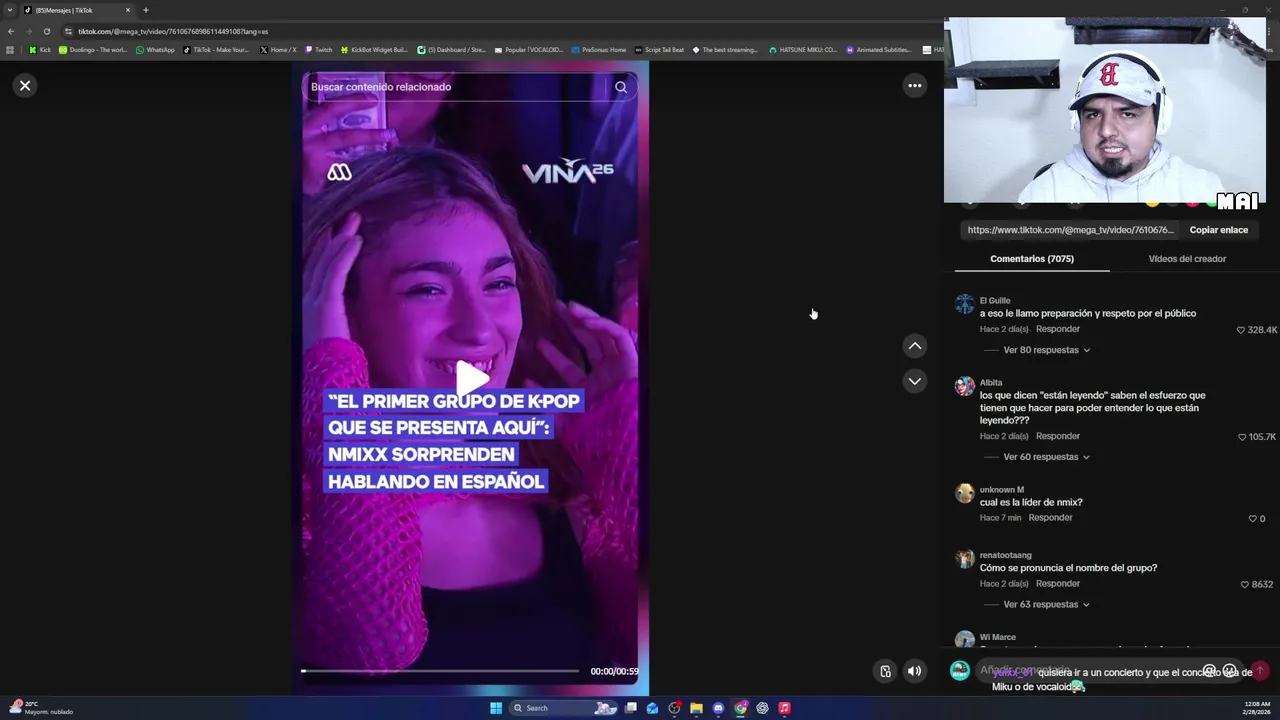The height and width of the screenshot is (720, 1280).
Task: Click the browser back arrow
Action: tap(11, 31)
